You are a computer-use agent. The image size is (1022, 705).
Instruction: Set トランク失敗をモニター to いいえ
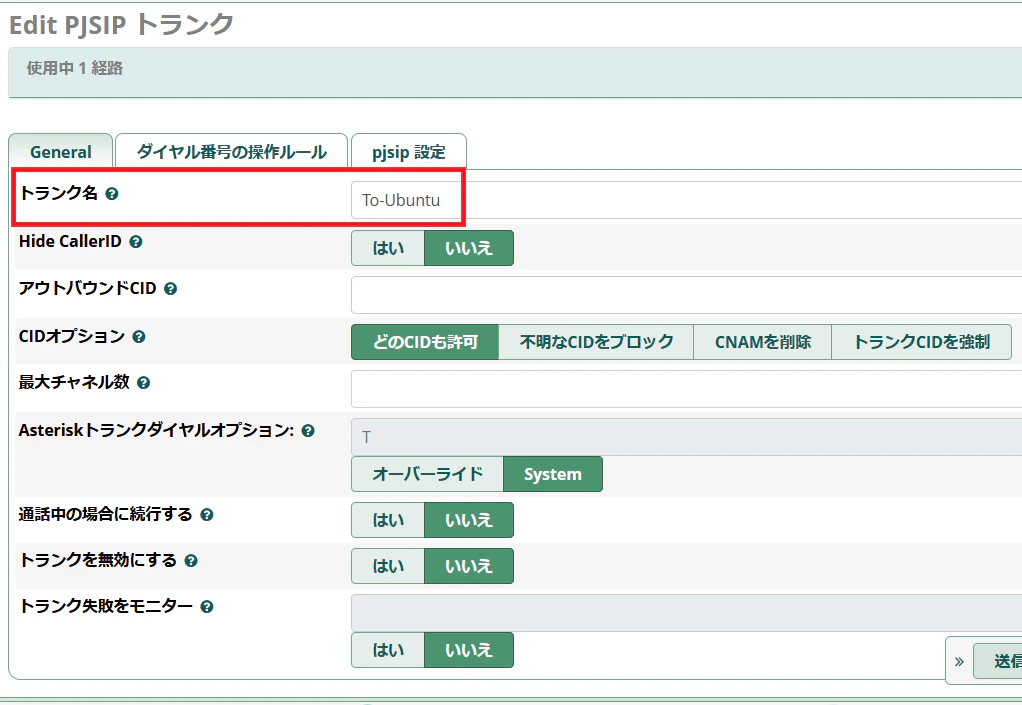click(469, 650)
